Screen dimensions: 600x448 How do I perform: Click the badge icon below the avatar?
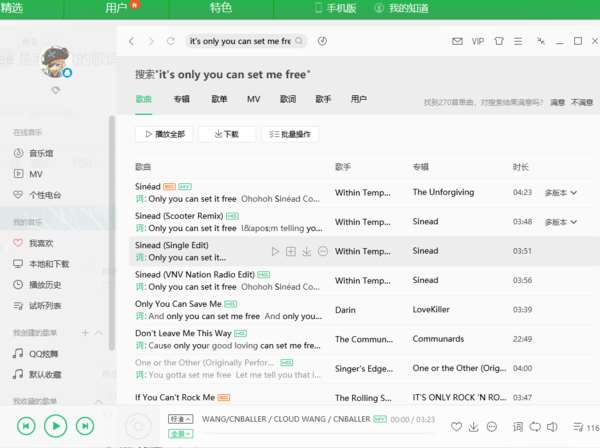[x=56, y=90]
